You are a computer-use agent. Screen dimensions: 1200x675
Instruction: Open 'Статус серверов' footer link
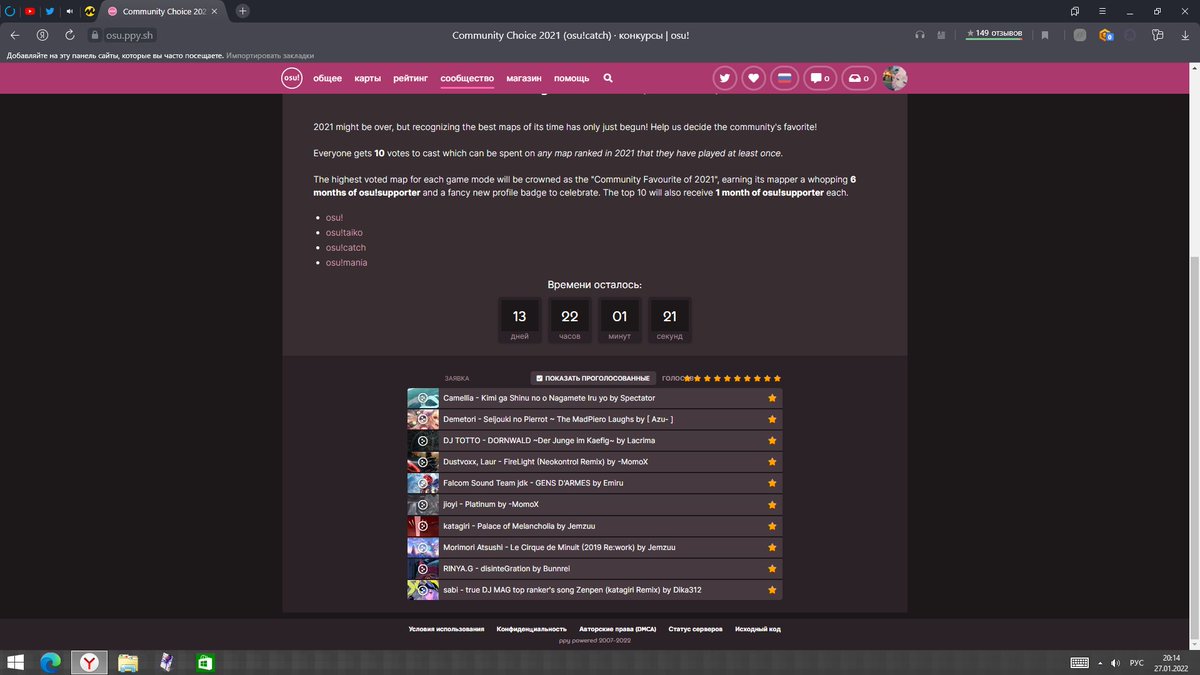tap(696, 629)
